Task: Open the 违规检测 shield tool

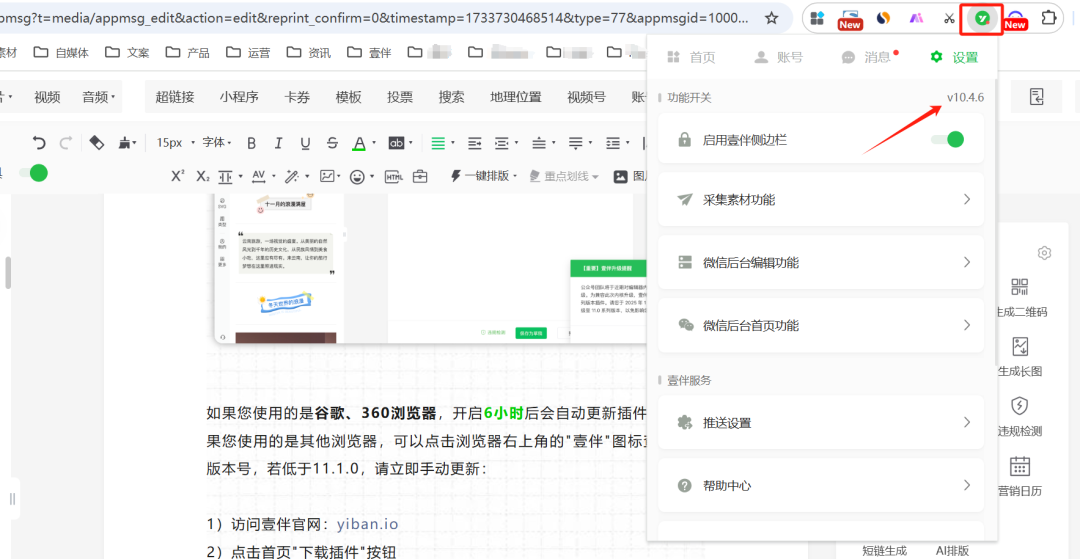Action: pyautogui.click(x=1020, y=416)
